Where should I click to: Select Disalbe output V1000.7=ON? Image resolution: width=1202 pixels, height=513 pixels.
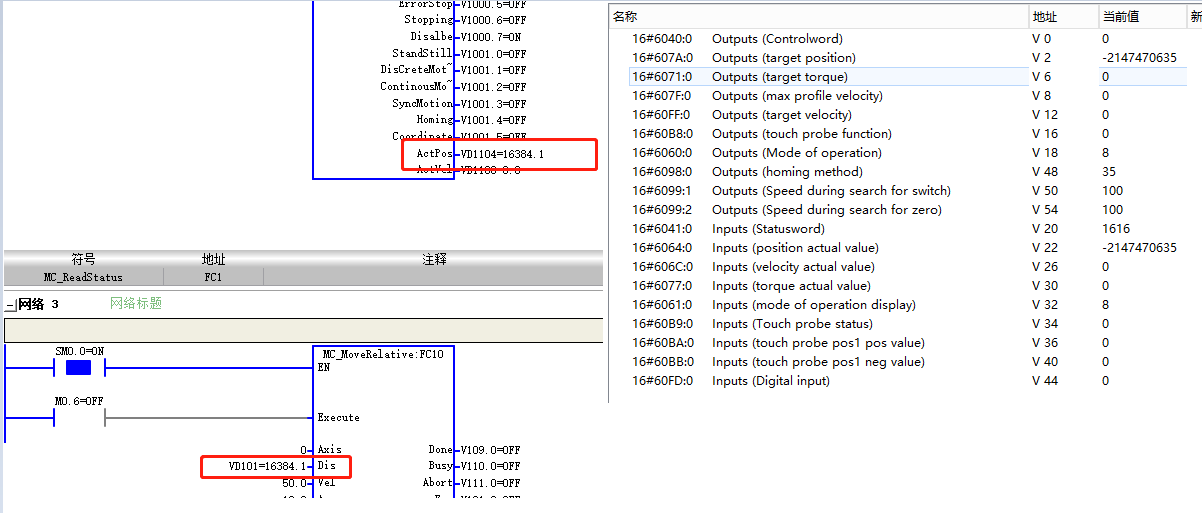tap(493, 36)
